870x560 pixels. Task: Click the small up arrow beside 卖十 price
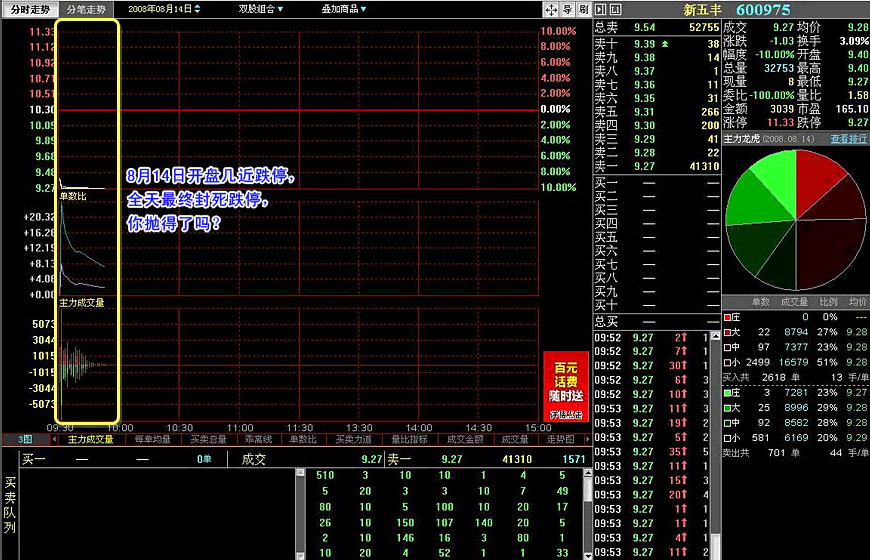tap(665, 44)
